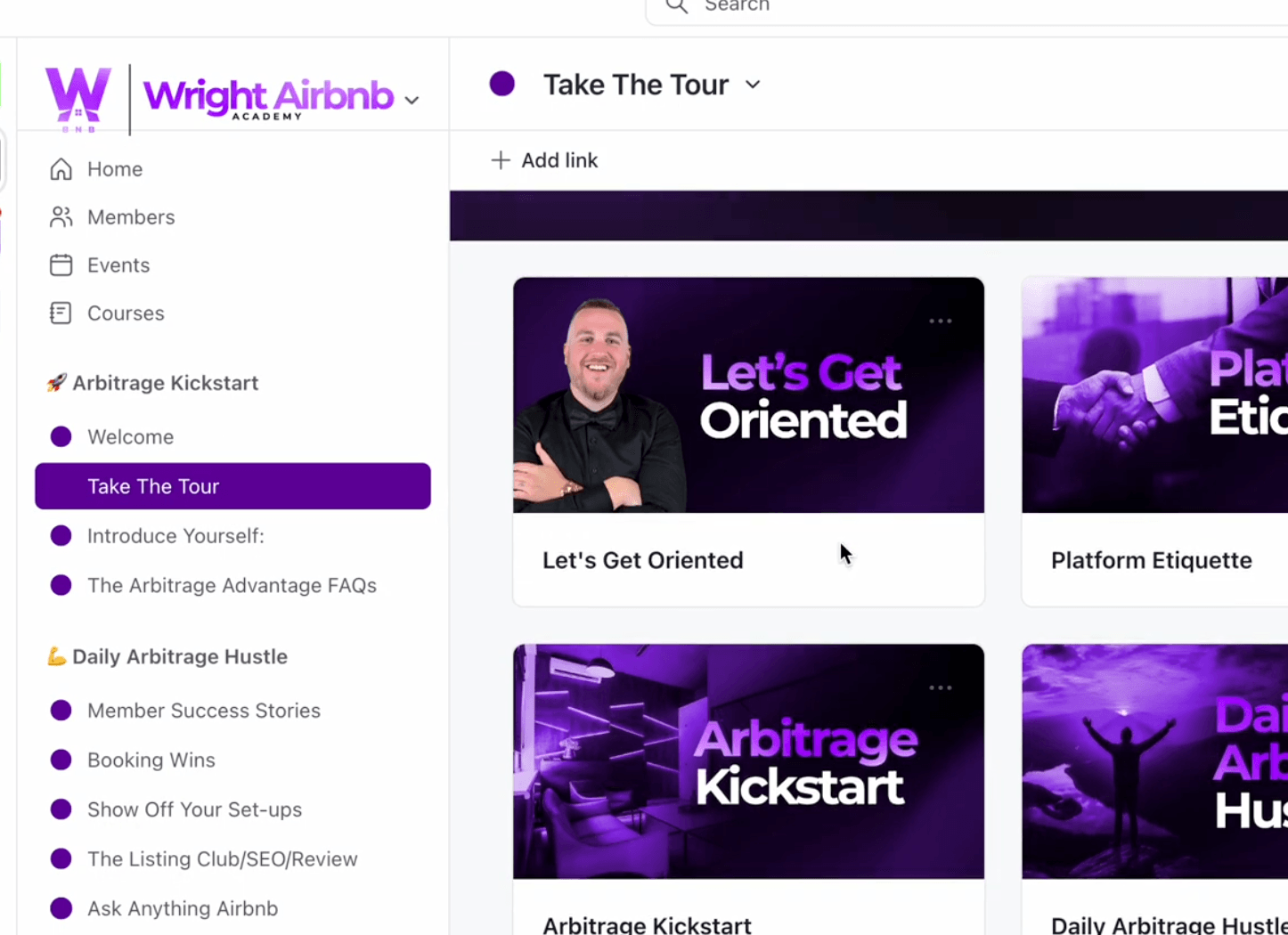1288x935 pixels.
Task: Click the purple circle beside Take The Tour header
Action: tap(502, 85)
